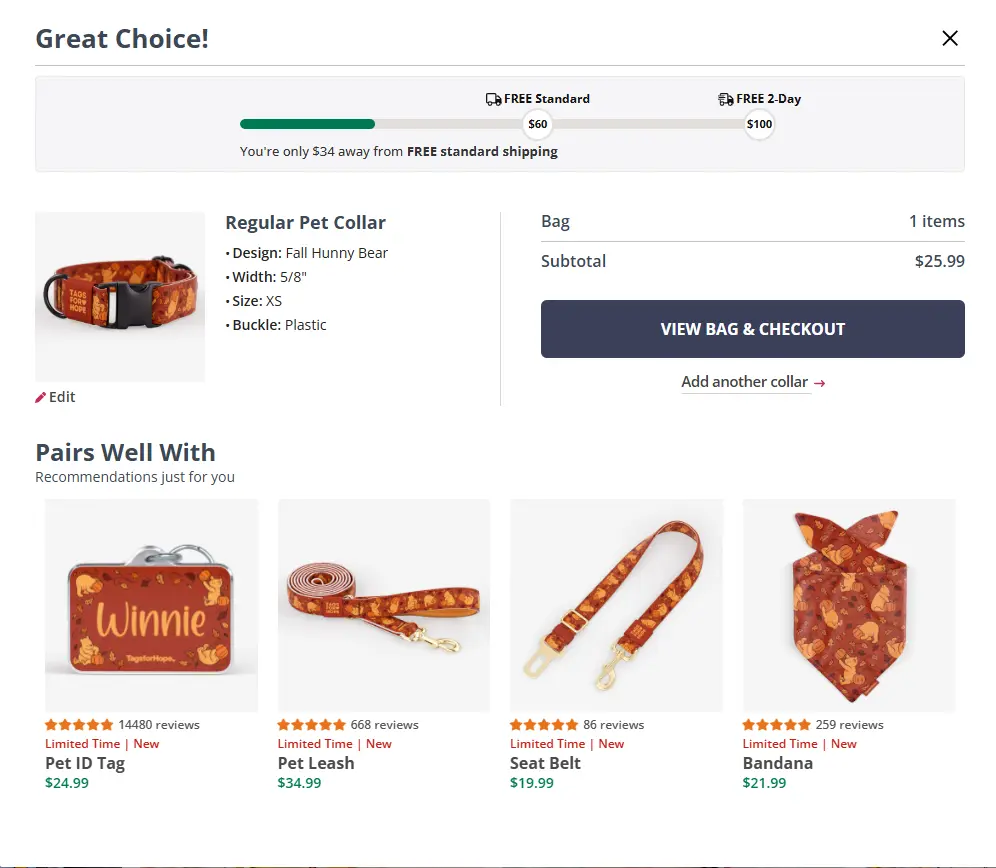Click the star rating for the Seat Belt
996x868 pixels.
click(543, 724)
